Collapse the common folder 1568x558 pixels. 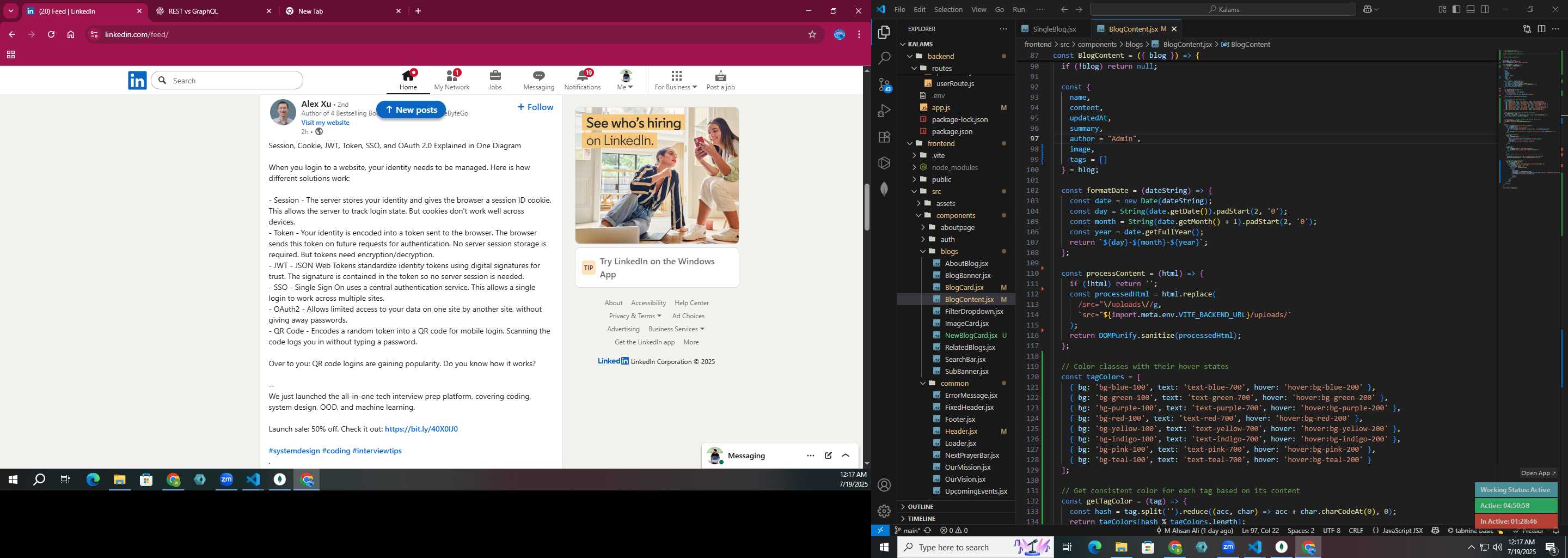click(x=955, y=383)
